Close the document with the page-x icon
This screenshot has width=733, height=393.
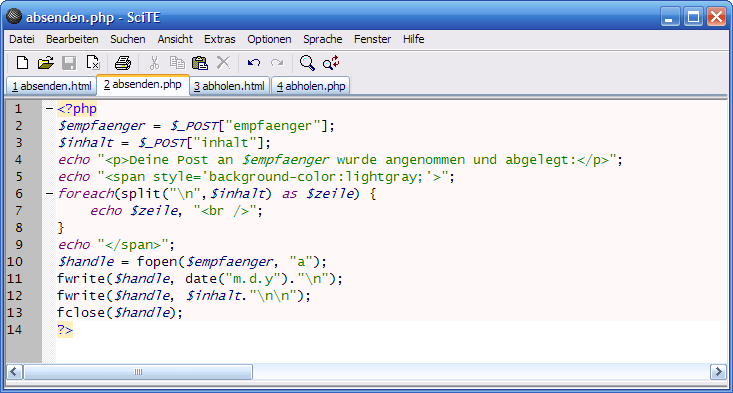tap(93, 63)
